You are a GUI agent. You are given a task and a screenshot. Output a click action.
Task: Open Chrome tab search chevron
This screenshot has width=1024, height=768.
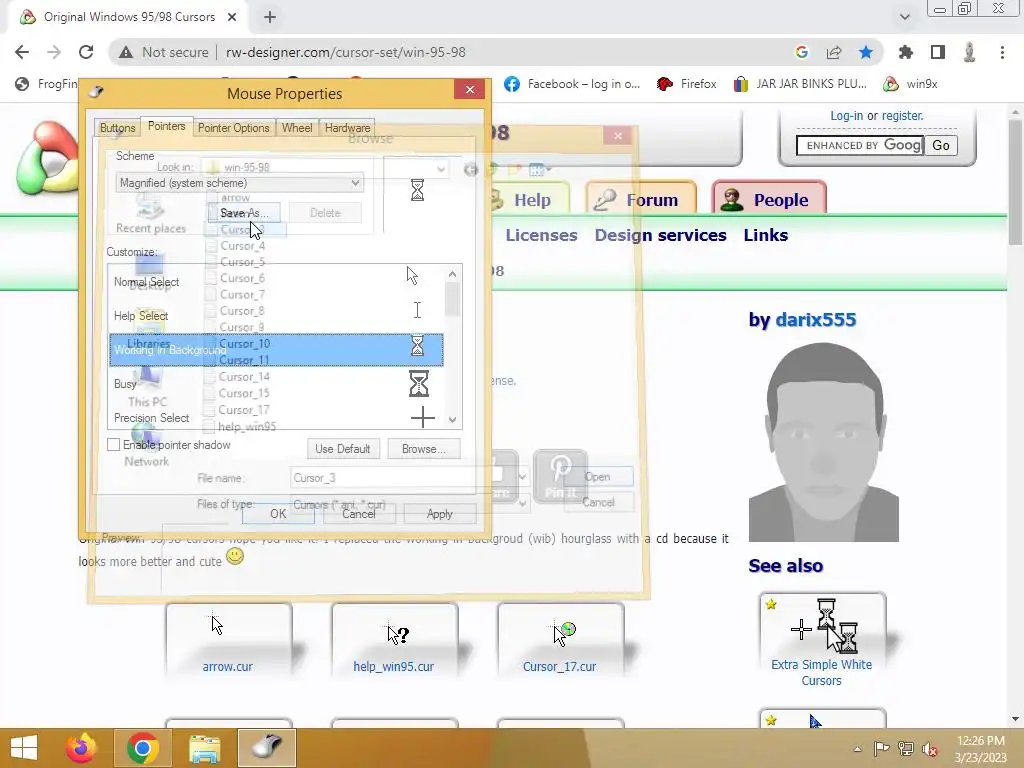904,17
